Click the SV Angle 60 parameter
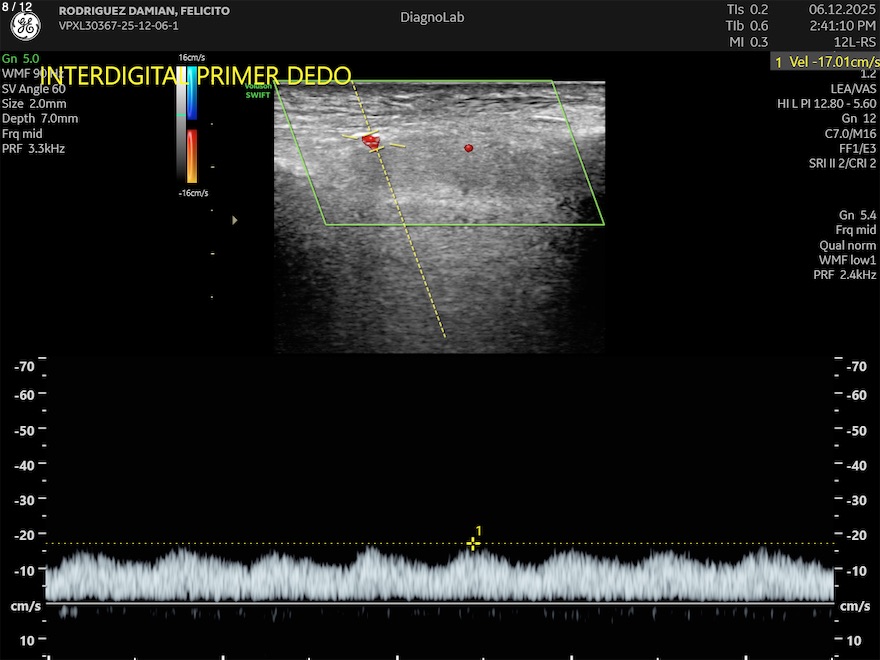This screenshot has width=880, height=660. pos(34,89)
